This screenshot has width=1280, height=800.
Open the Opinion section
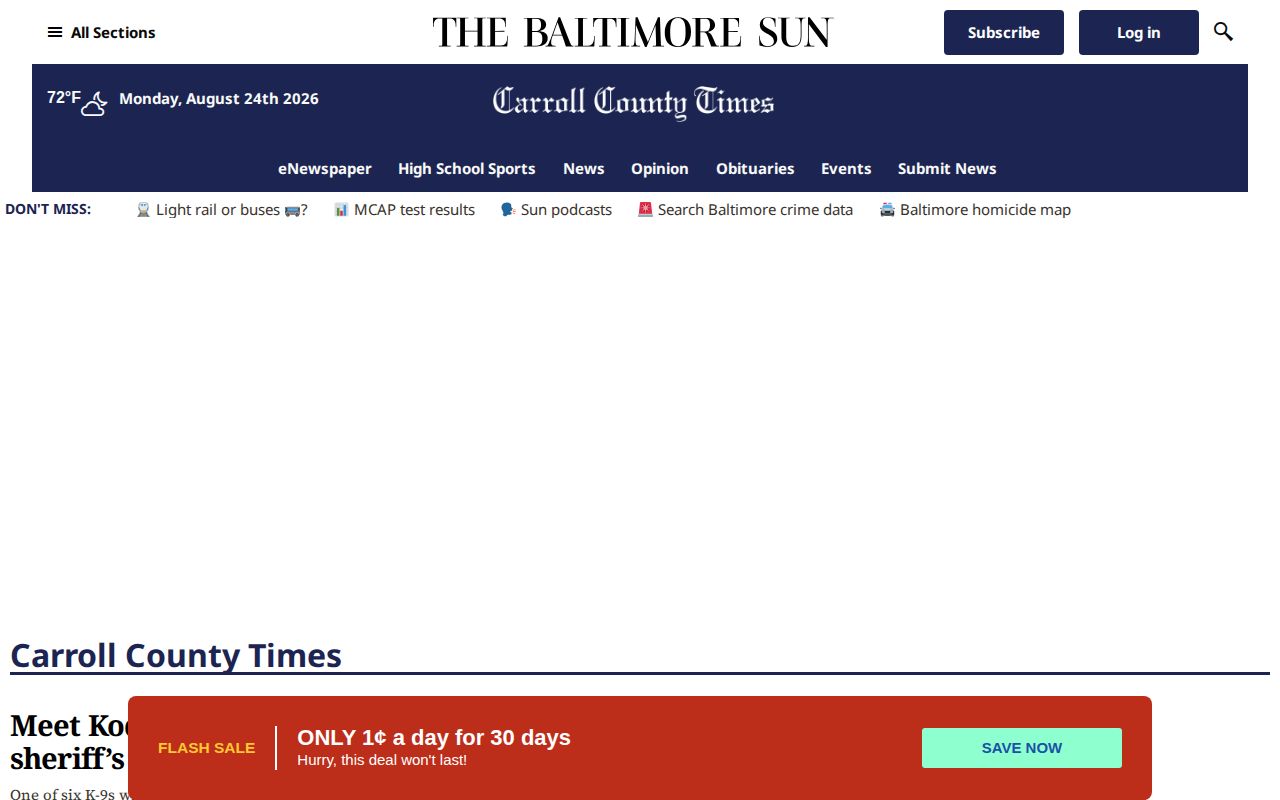click(660, 169)
